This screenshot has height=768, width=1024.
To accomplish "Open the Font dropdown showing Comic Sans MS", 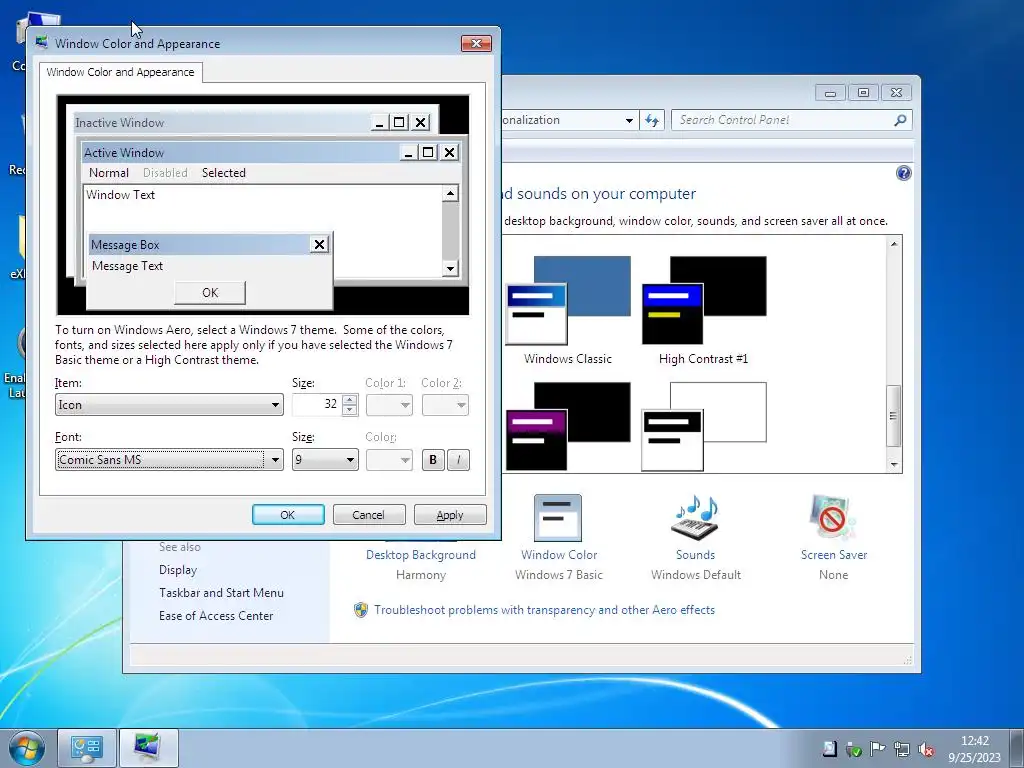I will (169, 460).
